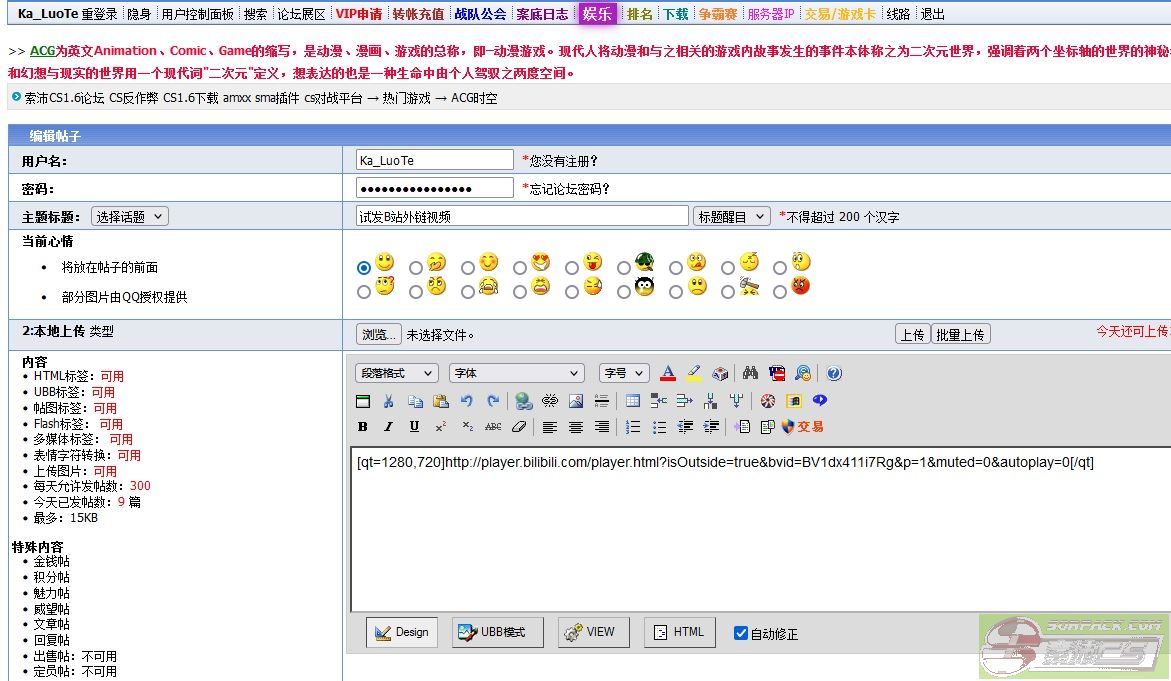Open the binoculars Find icon

pyautogui.click(x=750, y=373)
